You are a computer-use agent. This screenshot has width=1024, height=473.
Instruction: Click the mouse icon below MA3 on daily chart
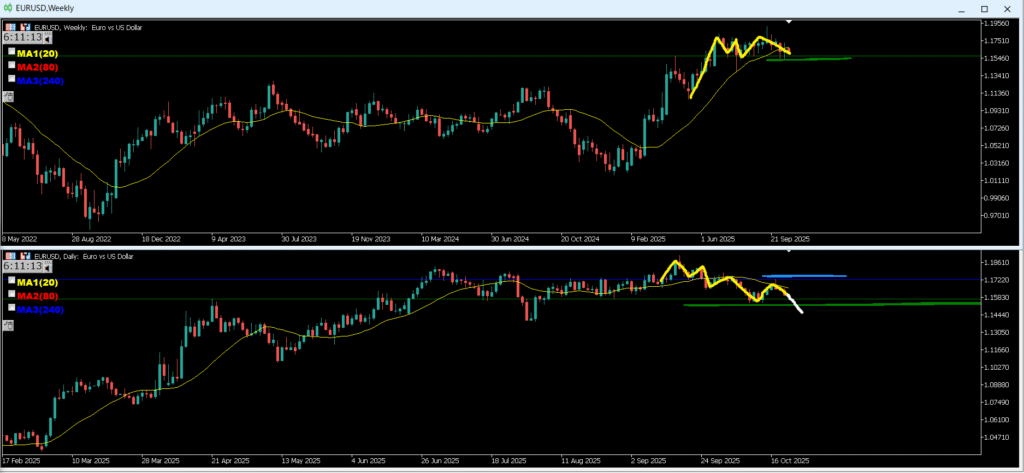(8, 326)
